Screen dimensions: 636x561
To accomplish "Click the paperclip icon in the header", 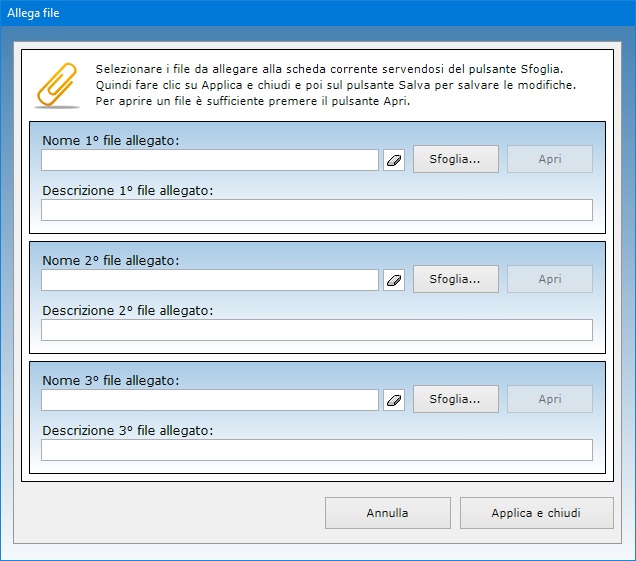I will [57, 85].
